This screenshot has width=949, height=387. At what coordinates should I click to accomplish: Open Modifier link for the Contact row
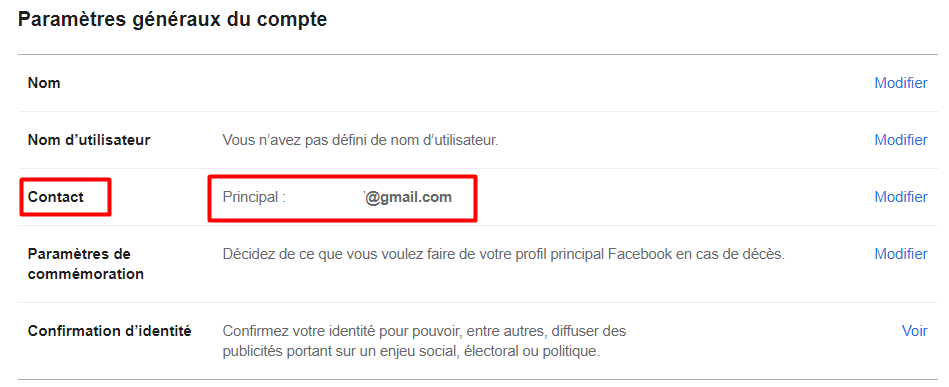pyautogui.click(x=901, y=197)
